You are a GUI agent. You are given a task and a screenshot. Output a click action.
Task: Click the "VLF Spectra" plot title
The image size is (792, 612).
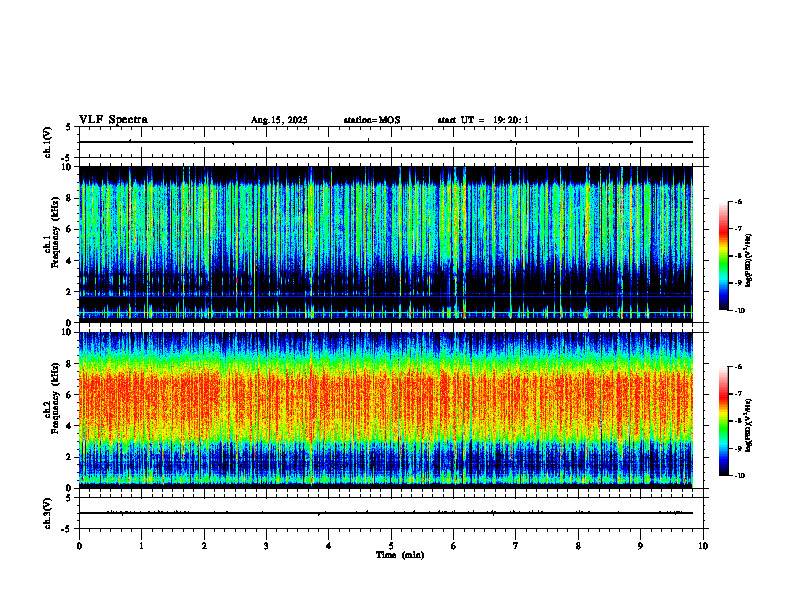(113, 120)
